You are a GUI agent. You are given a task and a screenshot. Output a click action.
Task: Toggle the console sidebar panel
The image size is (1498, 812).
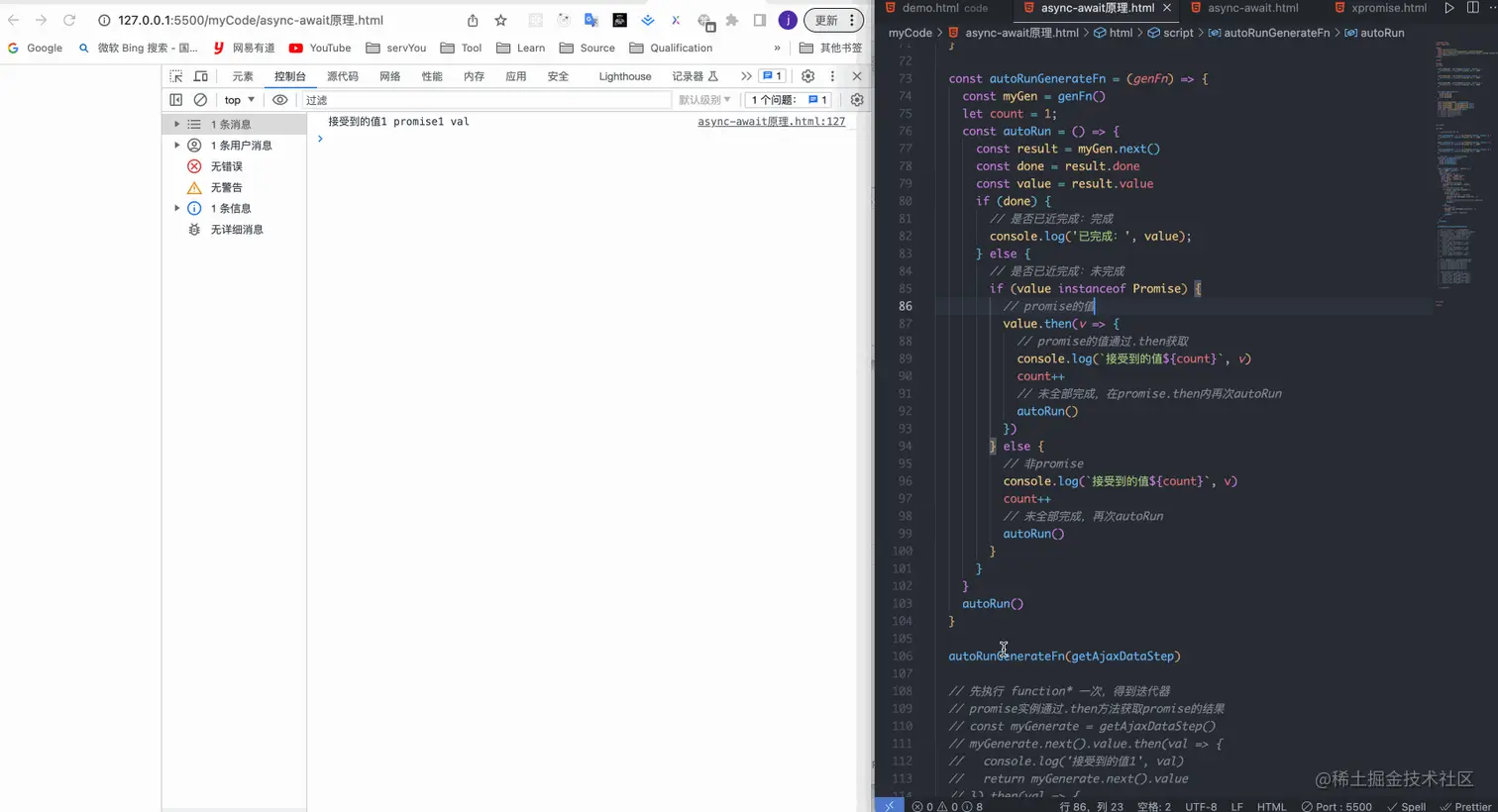pyautogui.click(x=176, y=100)
